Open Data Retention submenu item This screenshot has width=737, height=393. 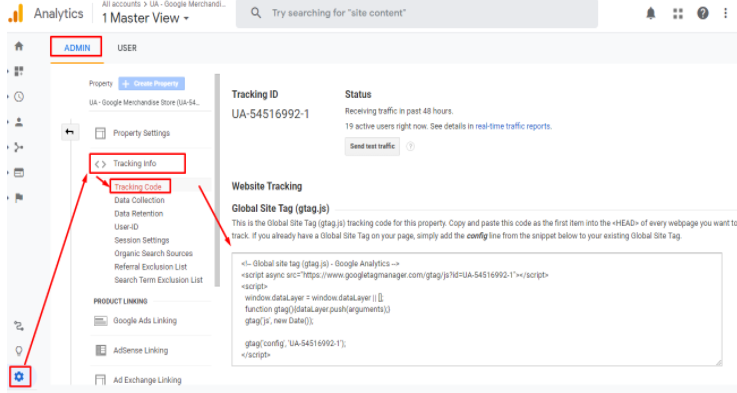pyautogui.click(x=139, y=213)
